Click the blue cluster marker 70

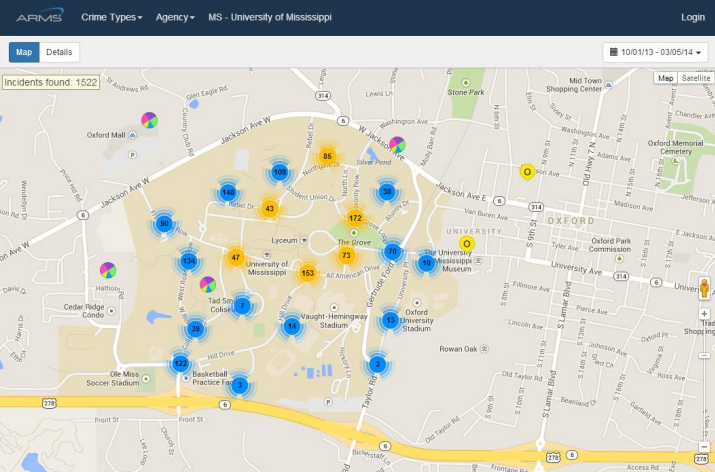click(392, 251)
